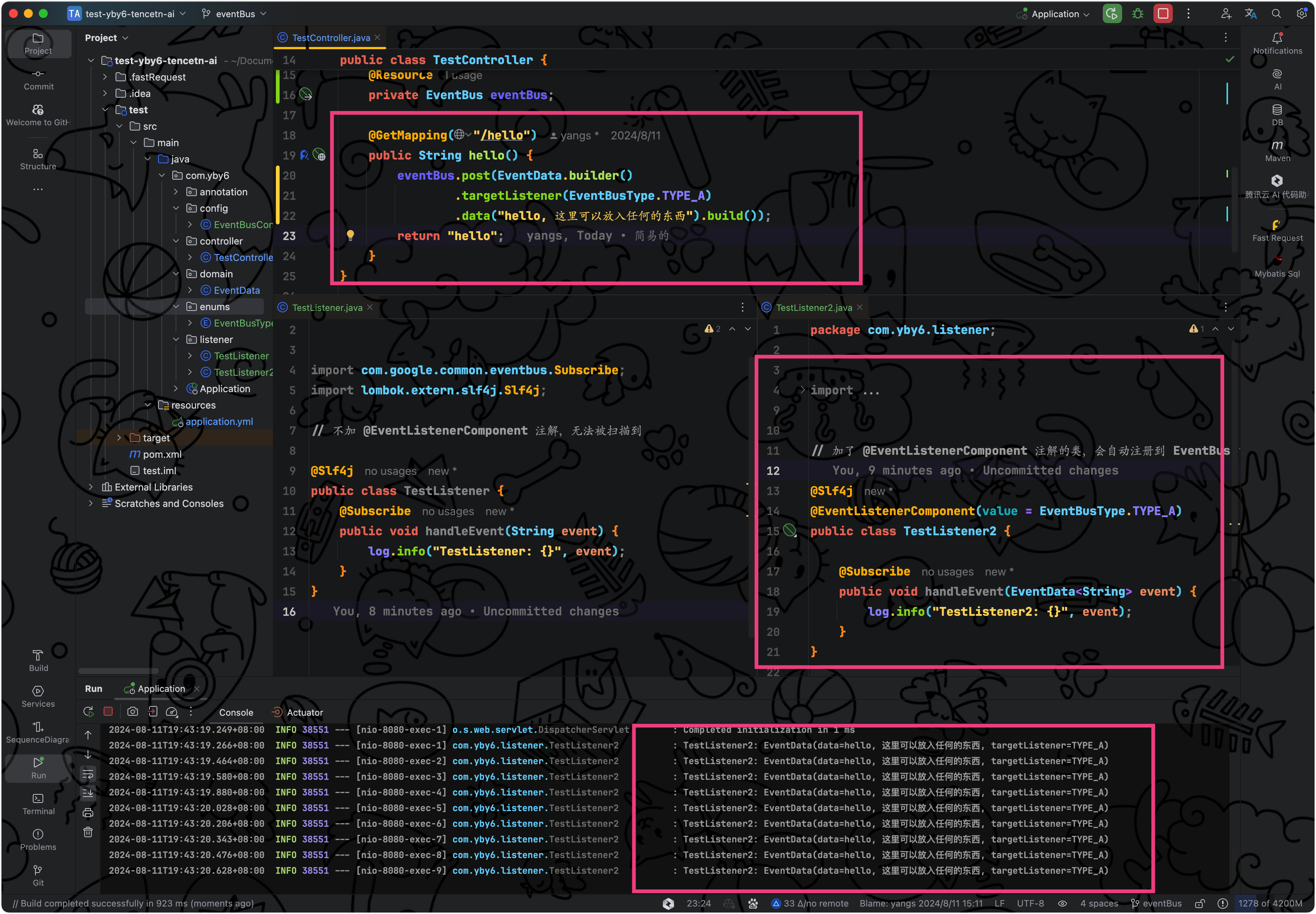This screenshot has width=1316, height=914.
Task: Open the Build tool window
Action: point(38,660)
